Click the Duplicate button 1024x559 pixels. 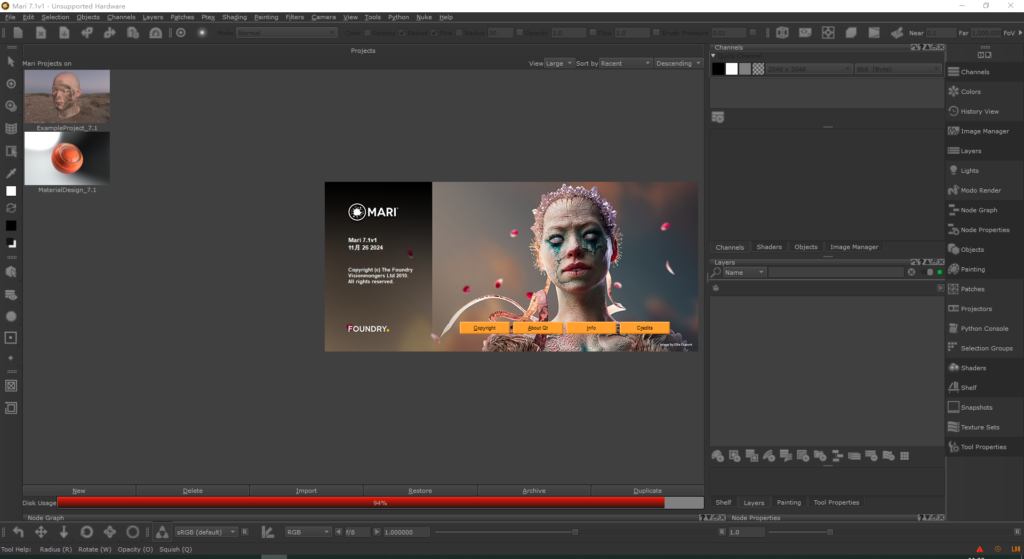[647, 490]
